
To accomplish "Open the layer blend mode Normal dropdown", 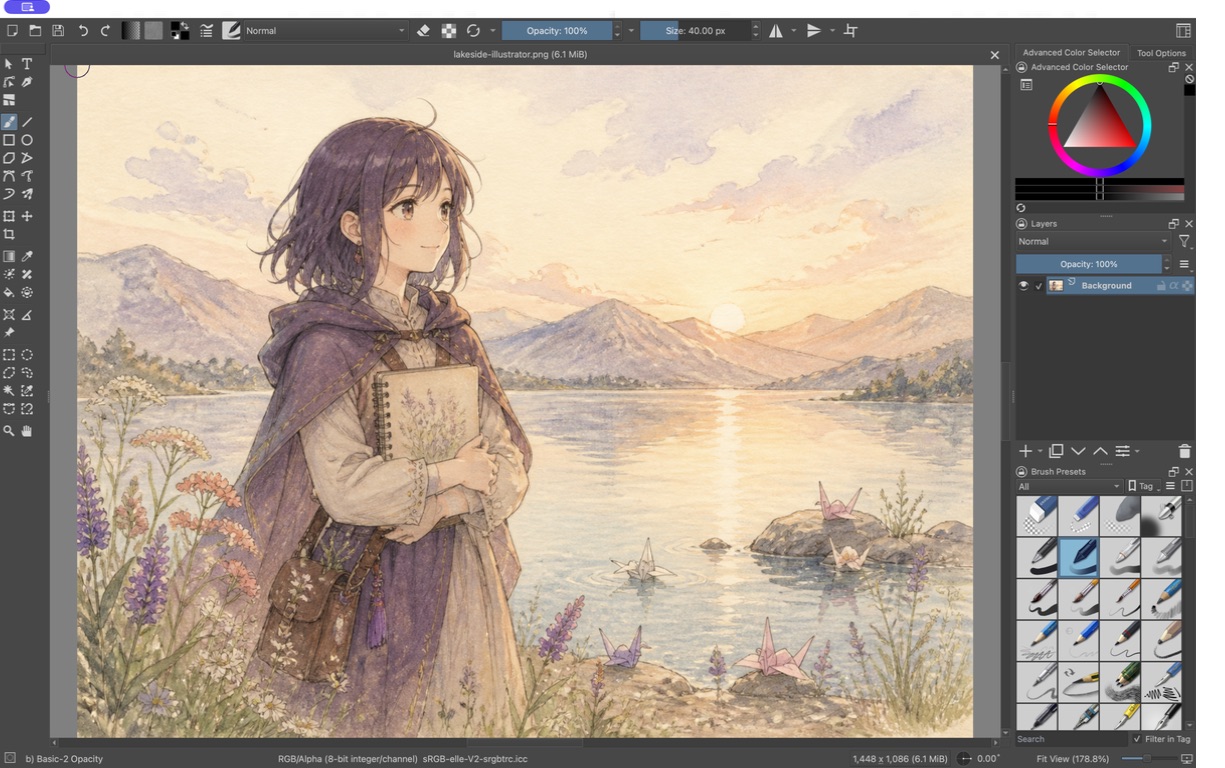I will click(1093, 241).
